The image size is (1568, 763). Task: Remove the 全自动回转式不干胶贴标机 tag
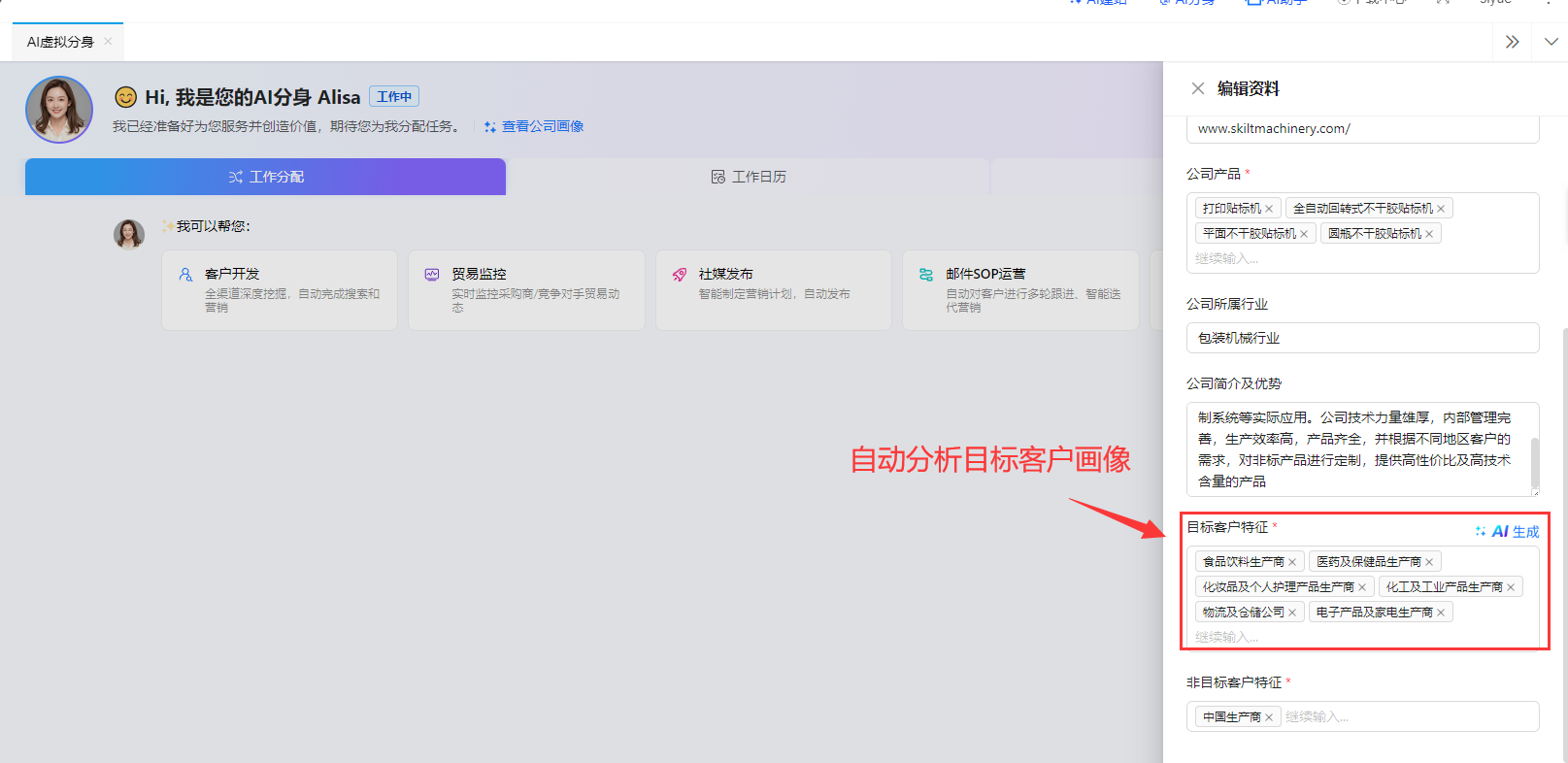coord(1441,209)
